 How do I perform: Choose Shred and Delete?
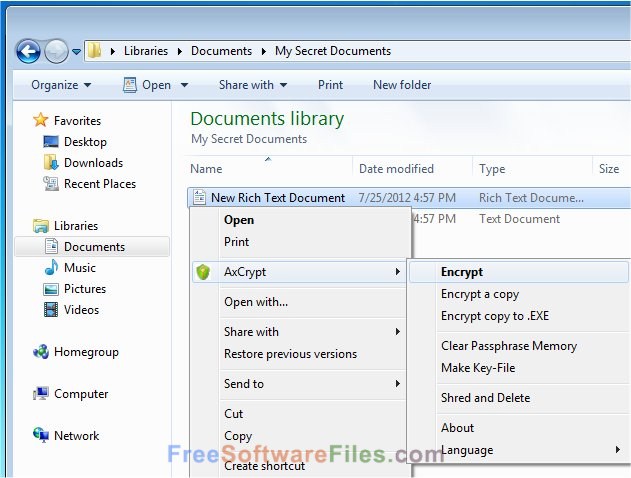[485, 398]
